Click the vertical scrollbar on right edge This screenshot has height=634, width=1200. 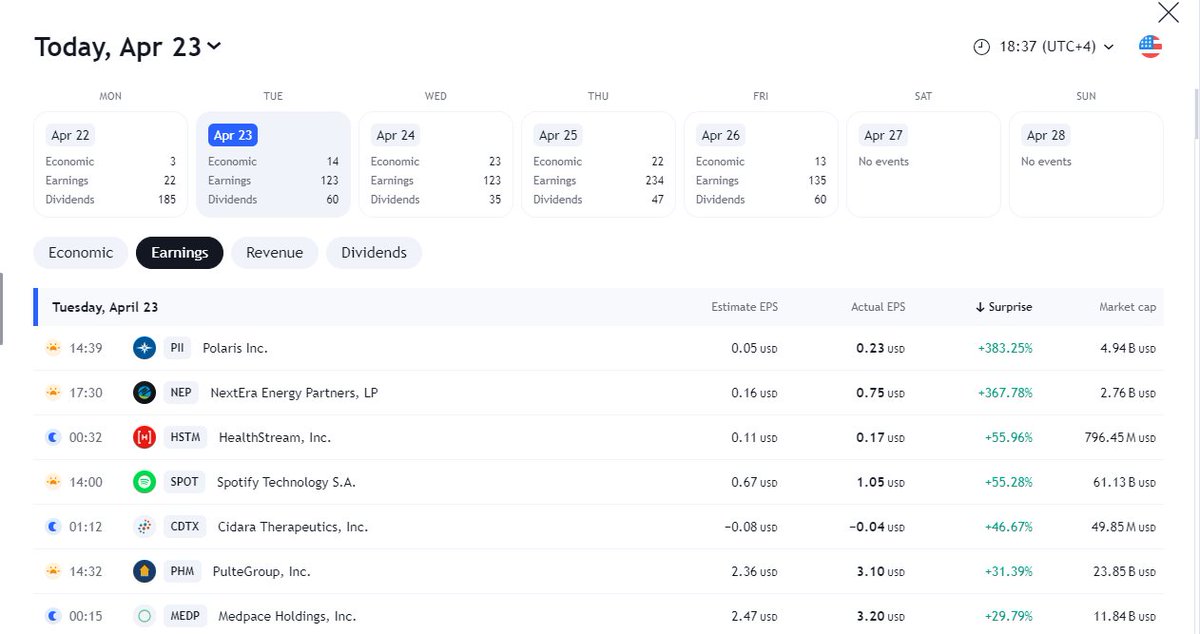pos(1197,115)
